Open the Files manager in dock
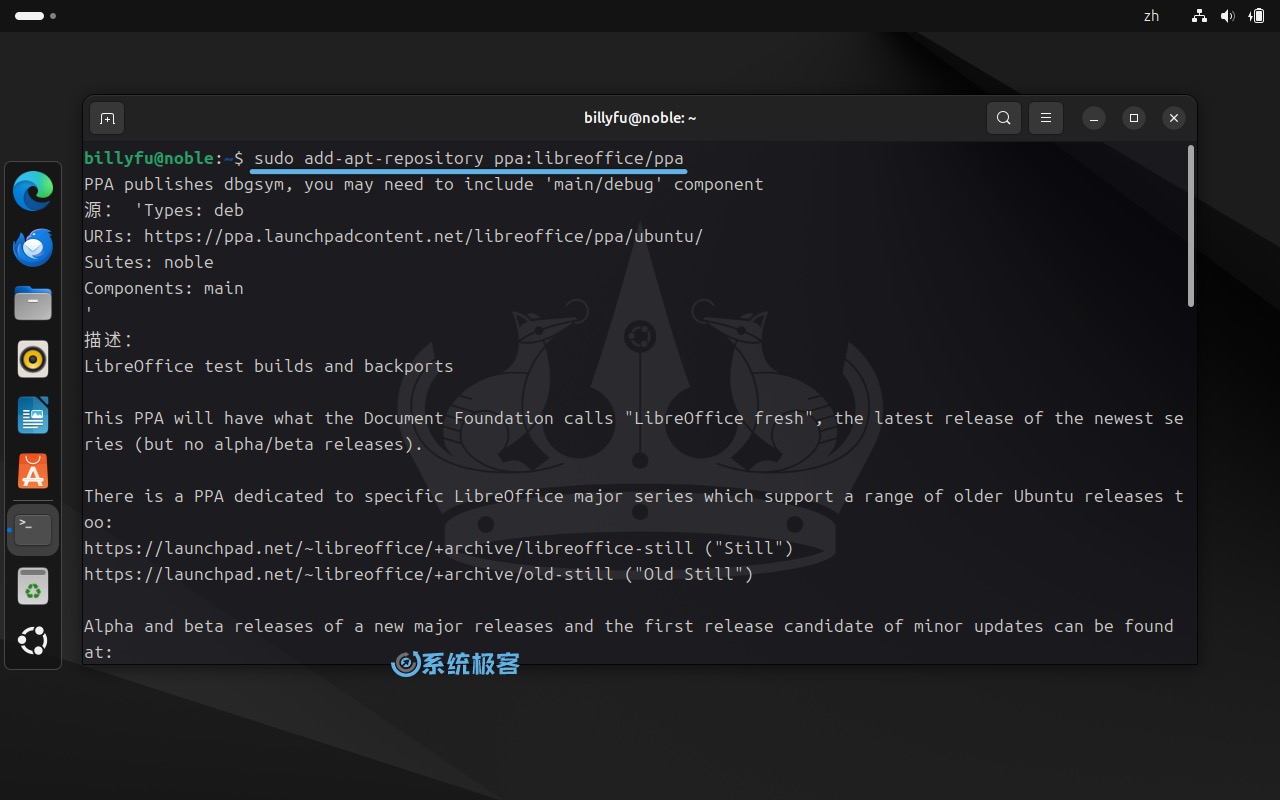 point(33,303)
